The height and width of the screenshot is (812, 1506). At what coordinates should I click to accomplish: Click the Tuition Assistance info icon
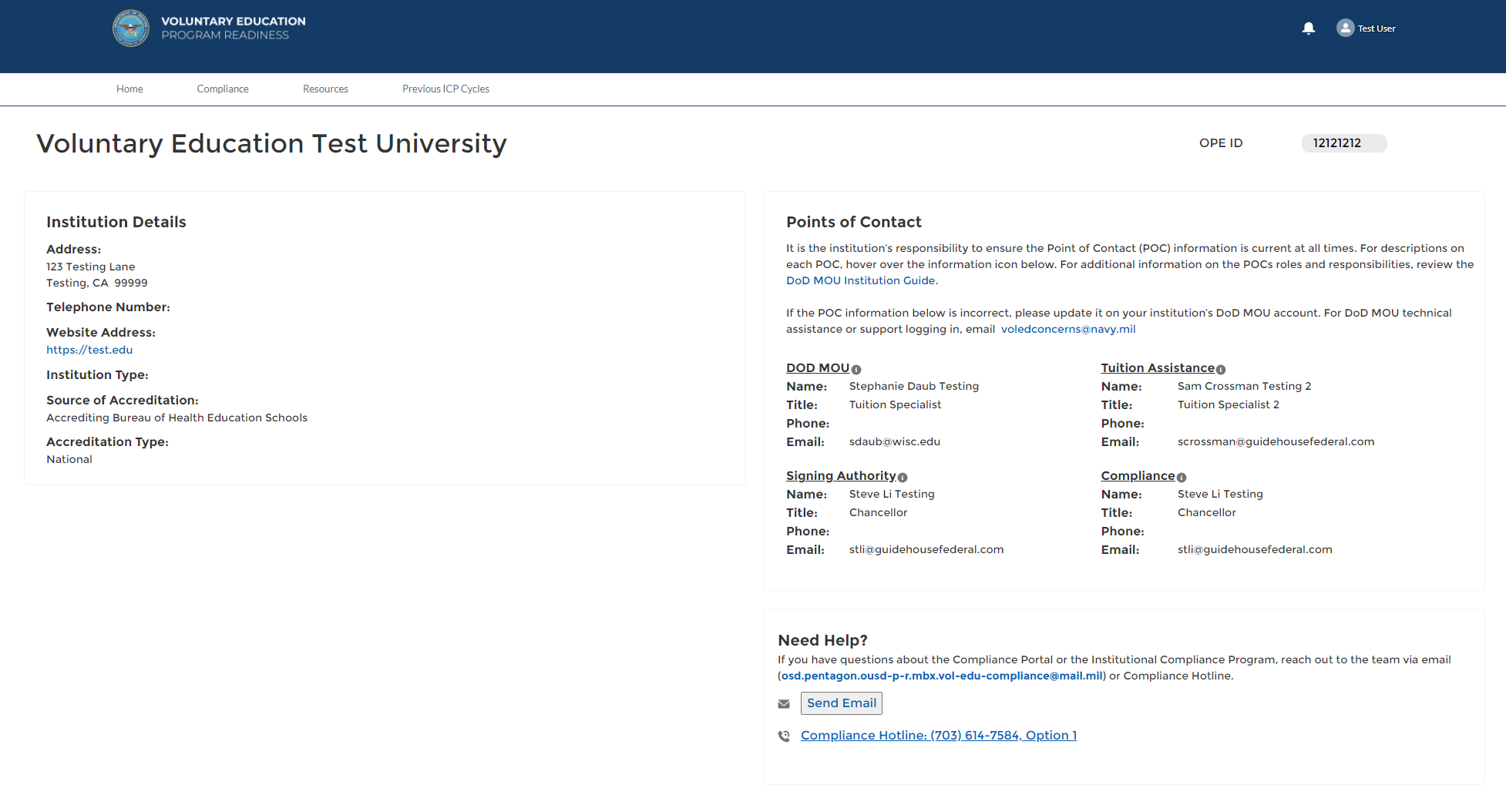(x=1221, y=370)
